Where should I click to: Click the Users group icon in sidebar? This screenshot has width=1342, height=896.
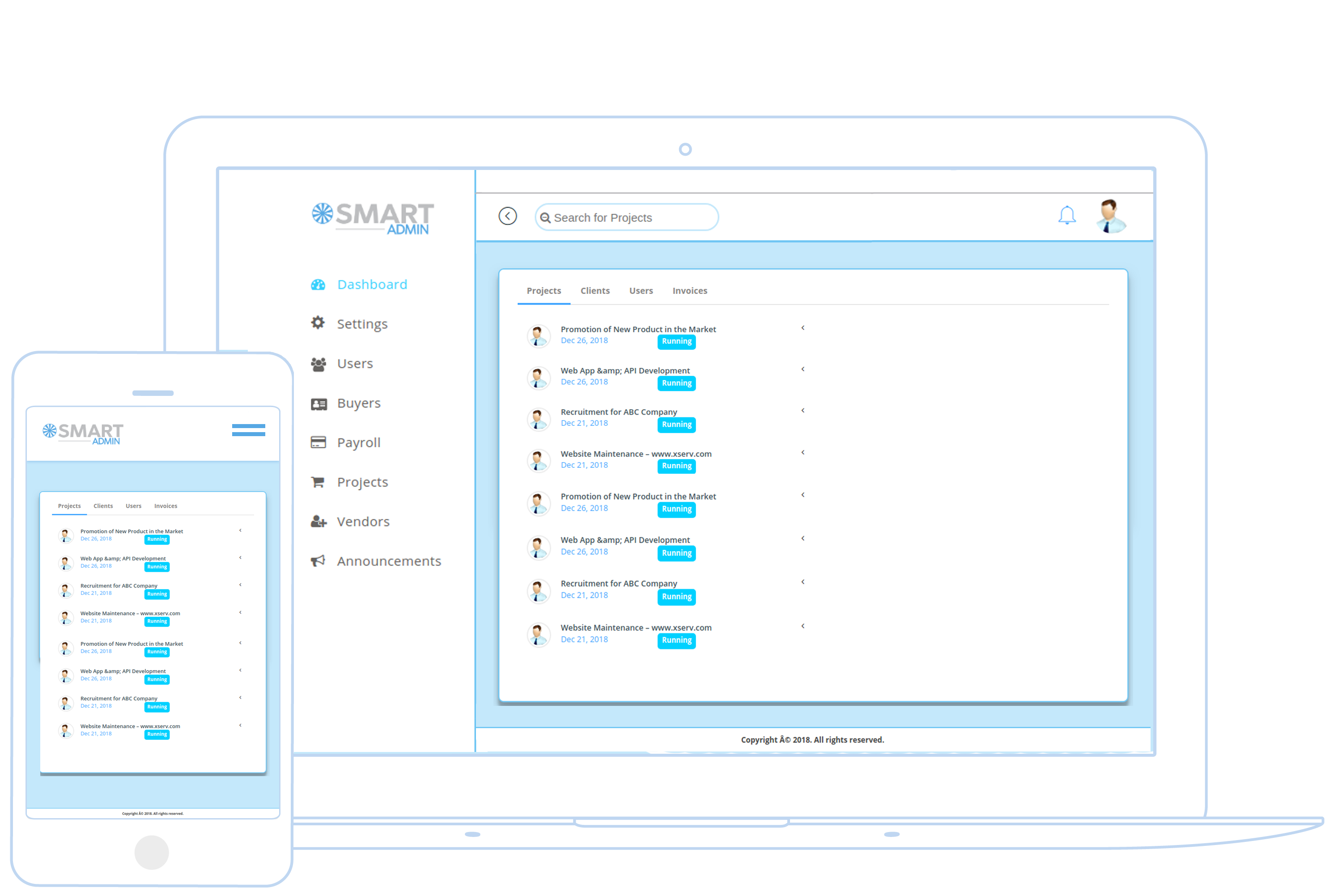(x=318, y=363)
